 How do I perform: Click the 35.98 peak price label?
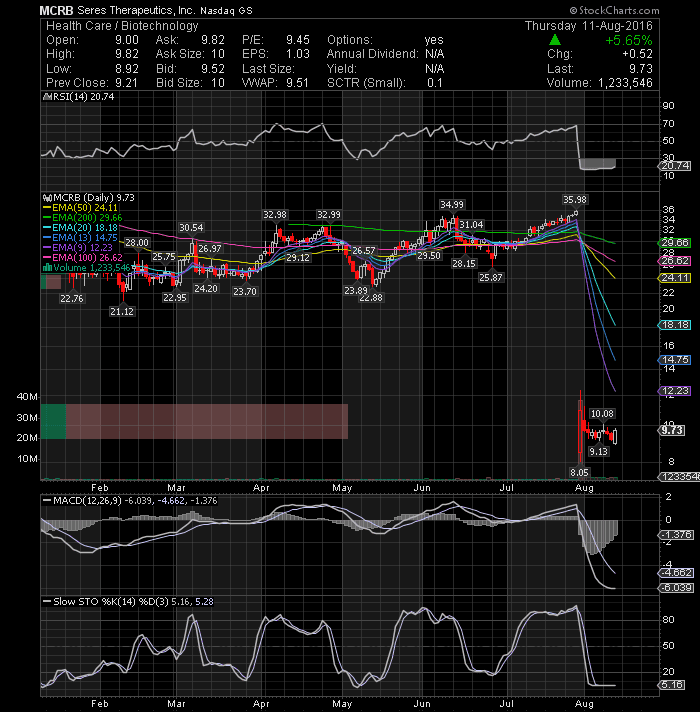click(x=575, y=200)
